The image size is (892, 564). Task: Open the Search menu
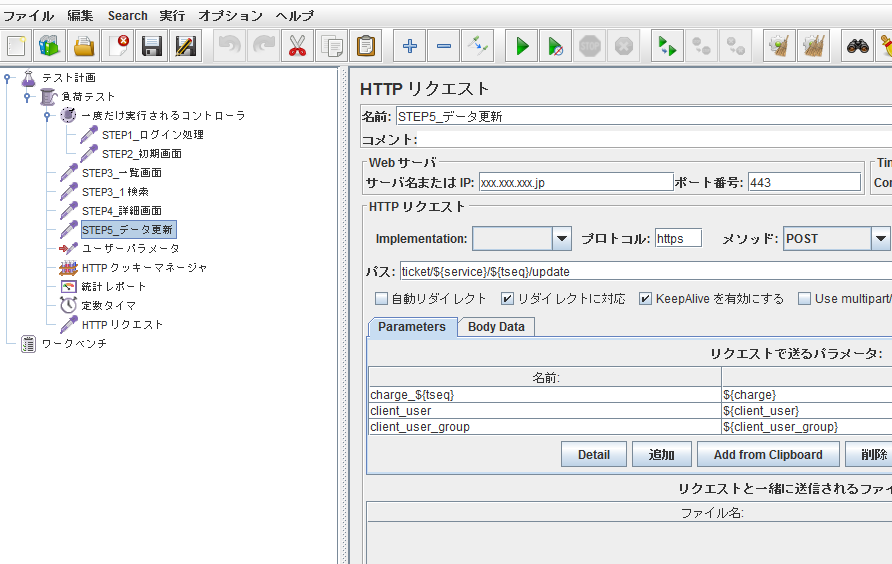(x=127, y=16)
